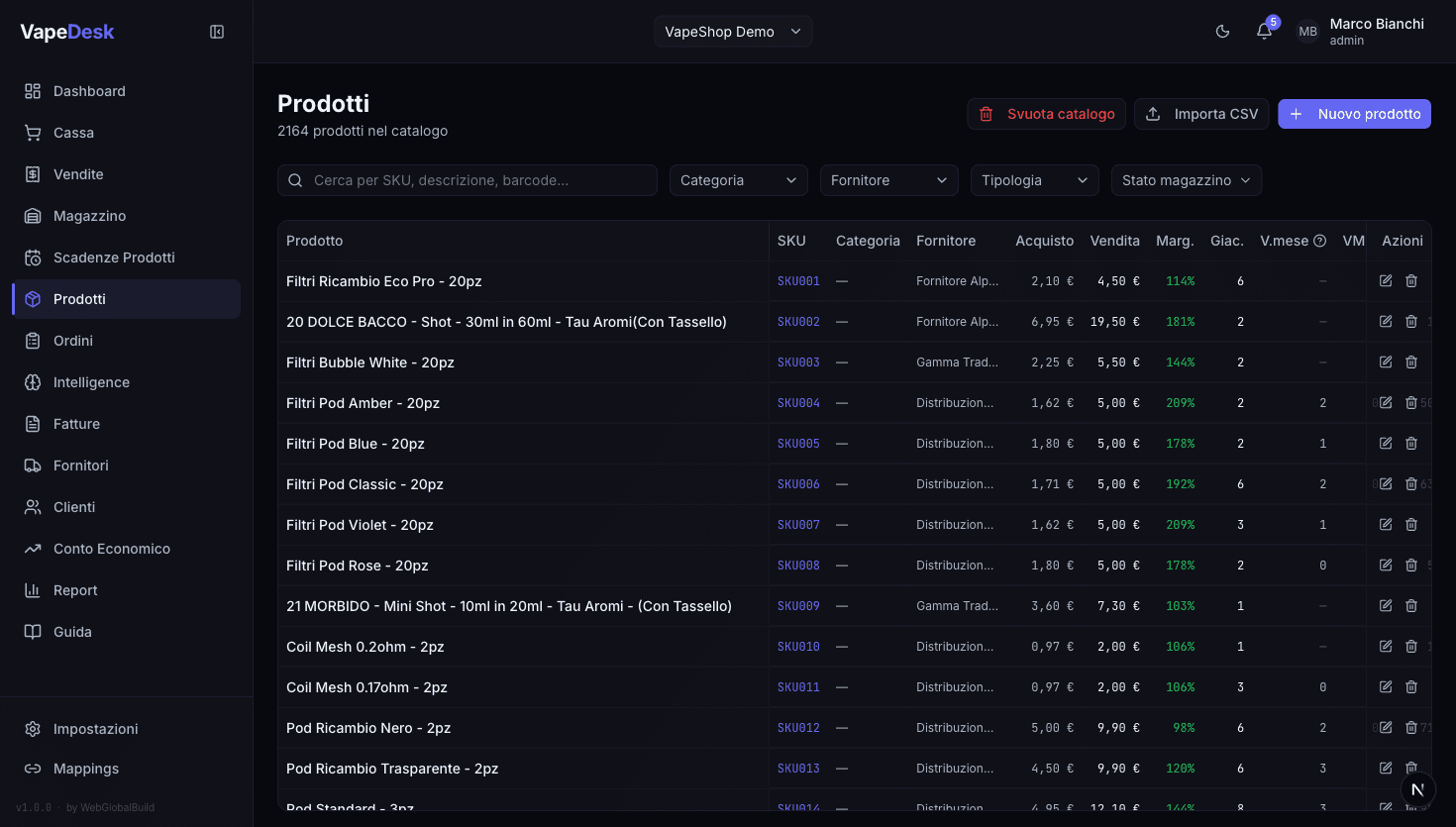Open the notifications bell
Screen dimensions: 1456x827
point(1264,32)
